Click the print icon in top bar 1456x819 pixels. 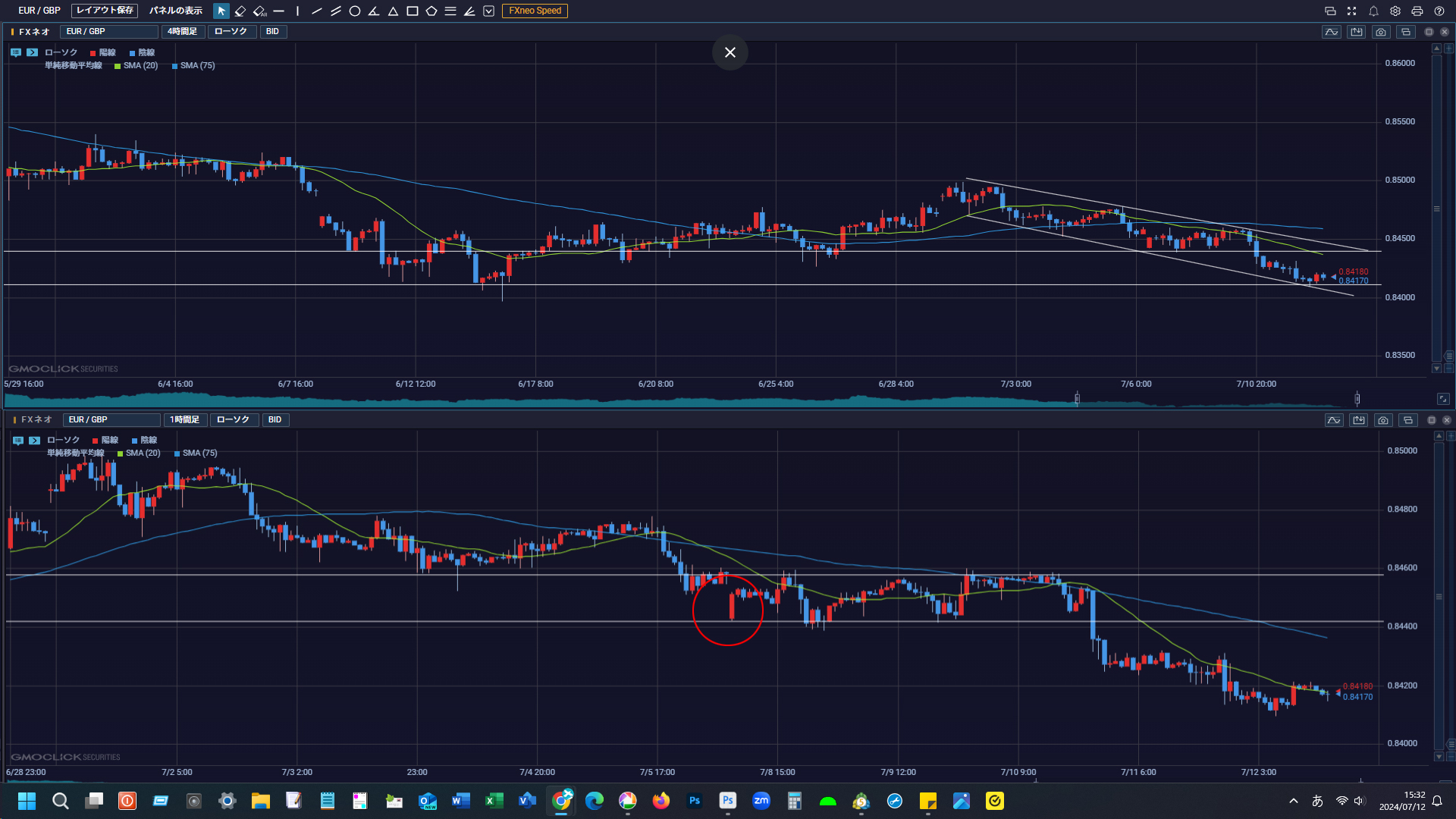[x=1417, y=11]
